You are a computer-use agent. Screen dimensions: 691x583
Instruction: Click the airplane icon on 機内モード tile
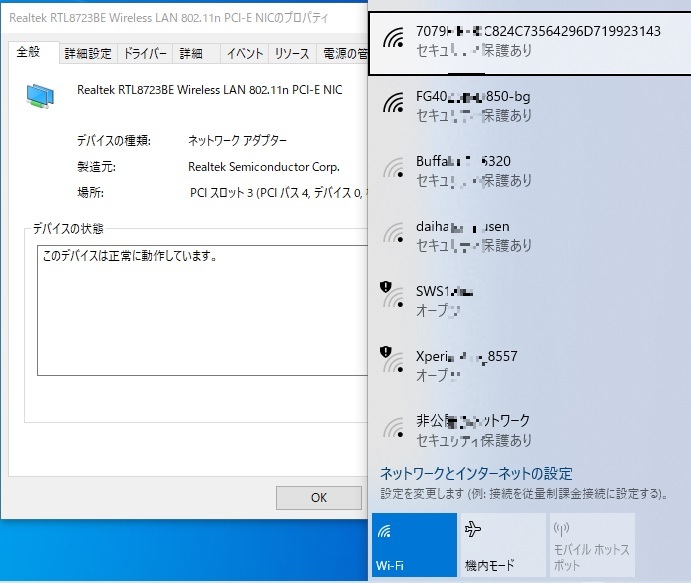point(473,529)
